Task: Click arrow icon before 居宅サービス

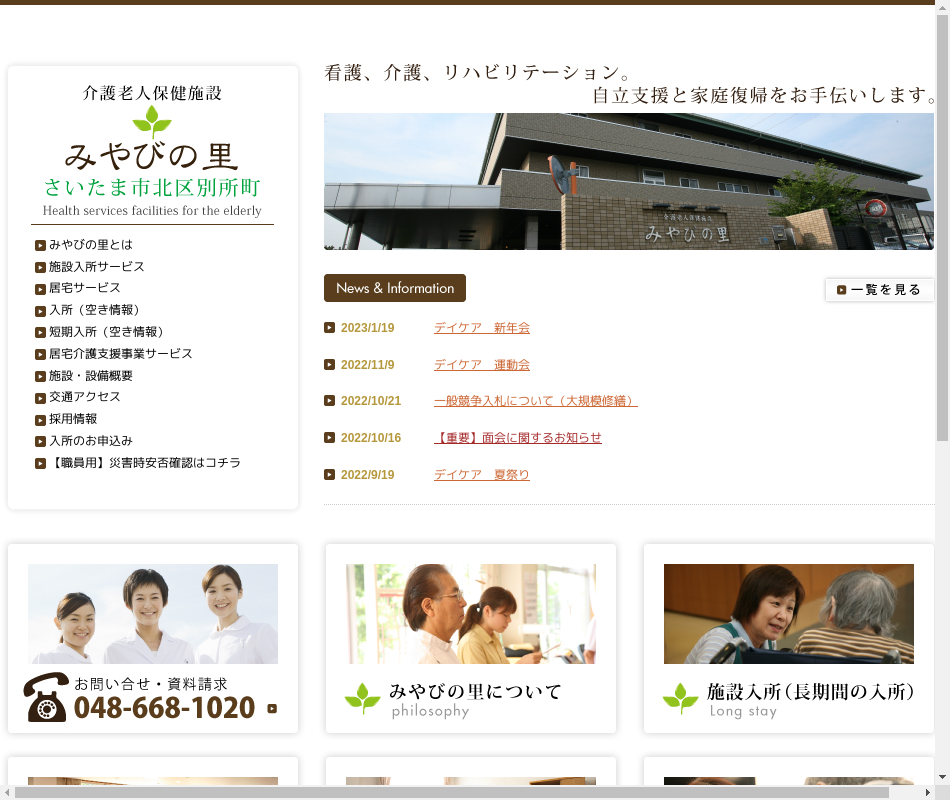Action: (x=41, y=289)
